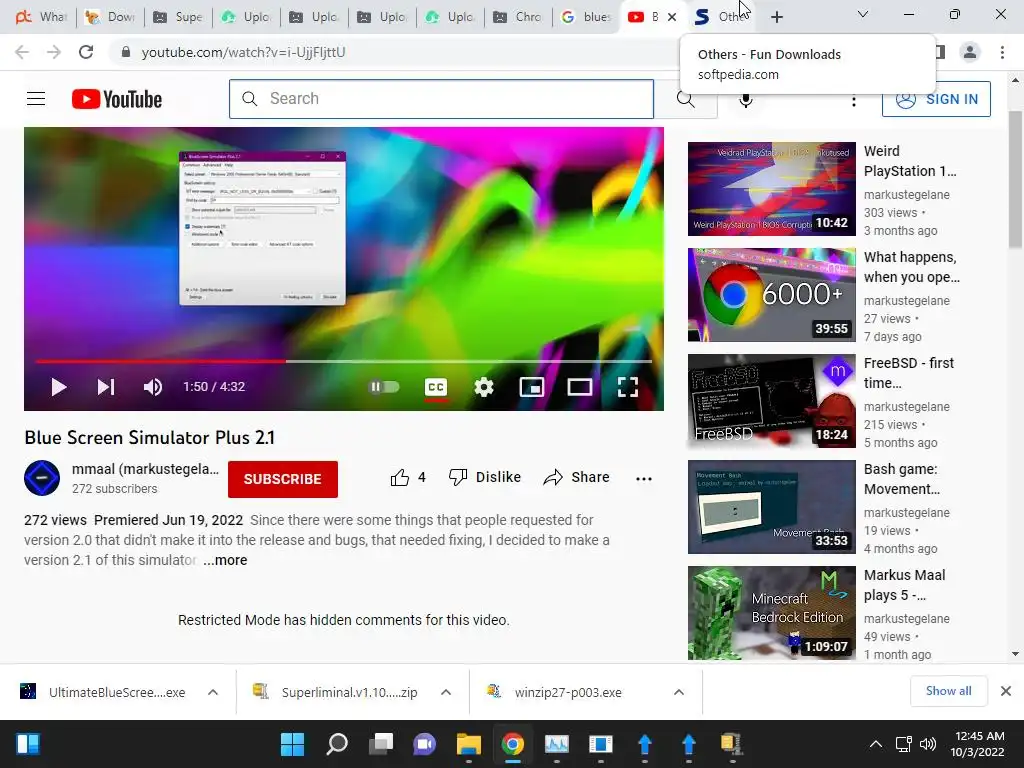This screenshot has height=768, width=1024.
Task: Open a new browser tab
Action: (x=776, y=17)
